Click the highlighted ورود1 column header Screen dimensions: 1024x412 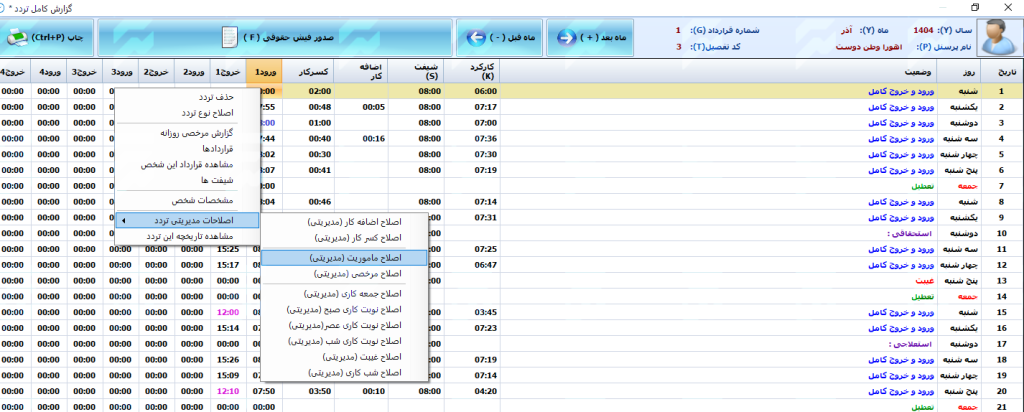click(x=264, y=72)
